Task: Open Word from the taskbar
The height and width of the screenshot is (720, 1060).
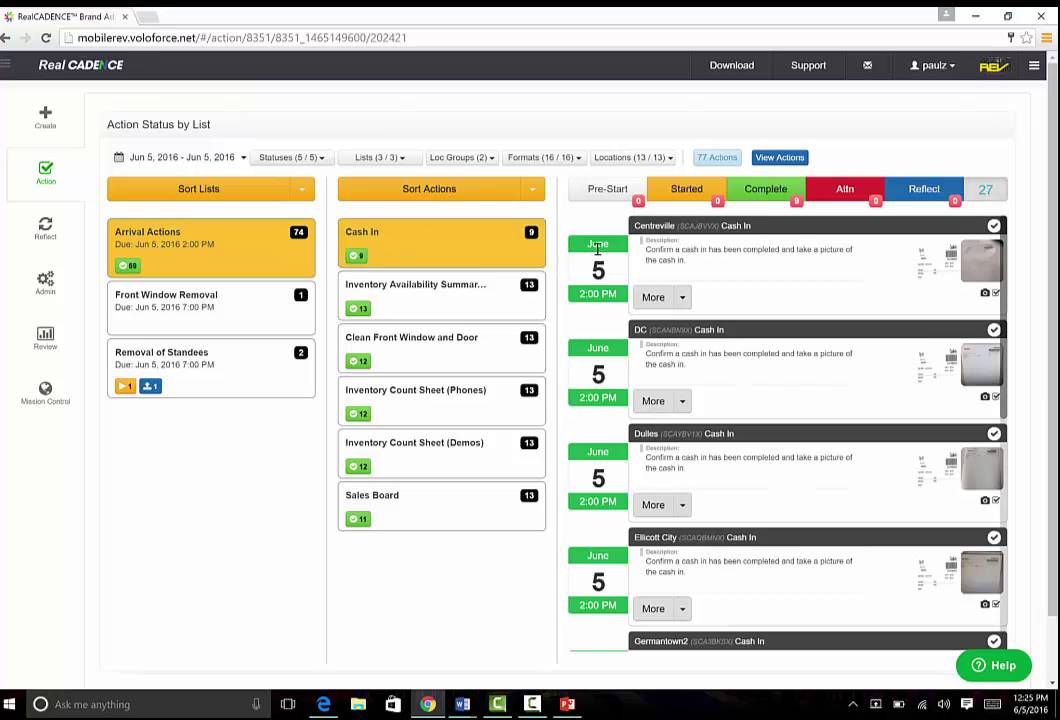Action: [x=462, y=704]
